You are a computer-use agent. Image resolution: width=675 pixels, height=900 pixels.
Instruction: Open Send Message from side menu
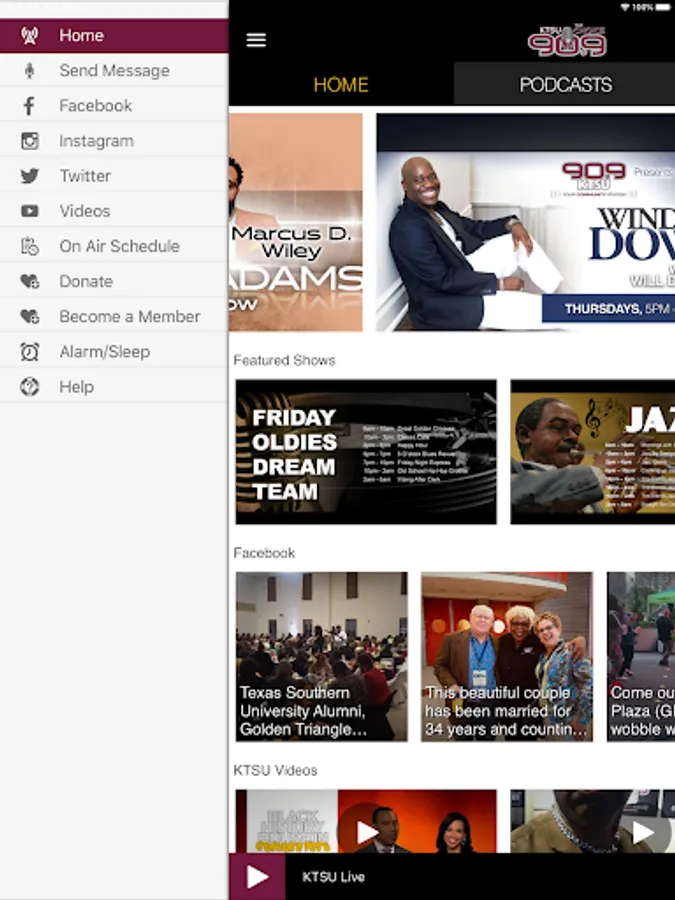[x=114, y=71]
